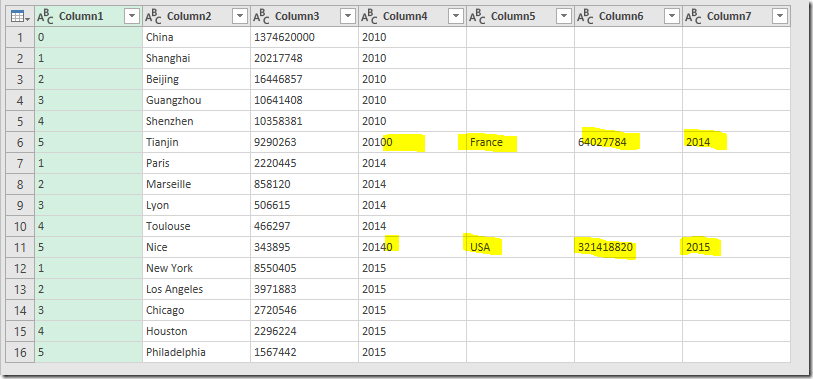Open the Column6 filter dropdown
The height and width of the screenshot is (379, 813).
[x=672, y=17]
